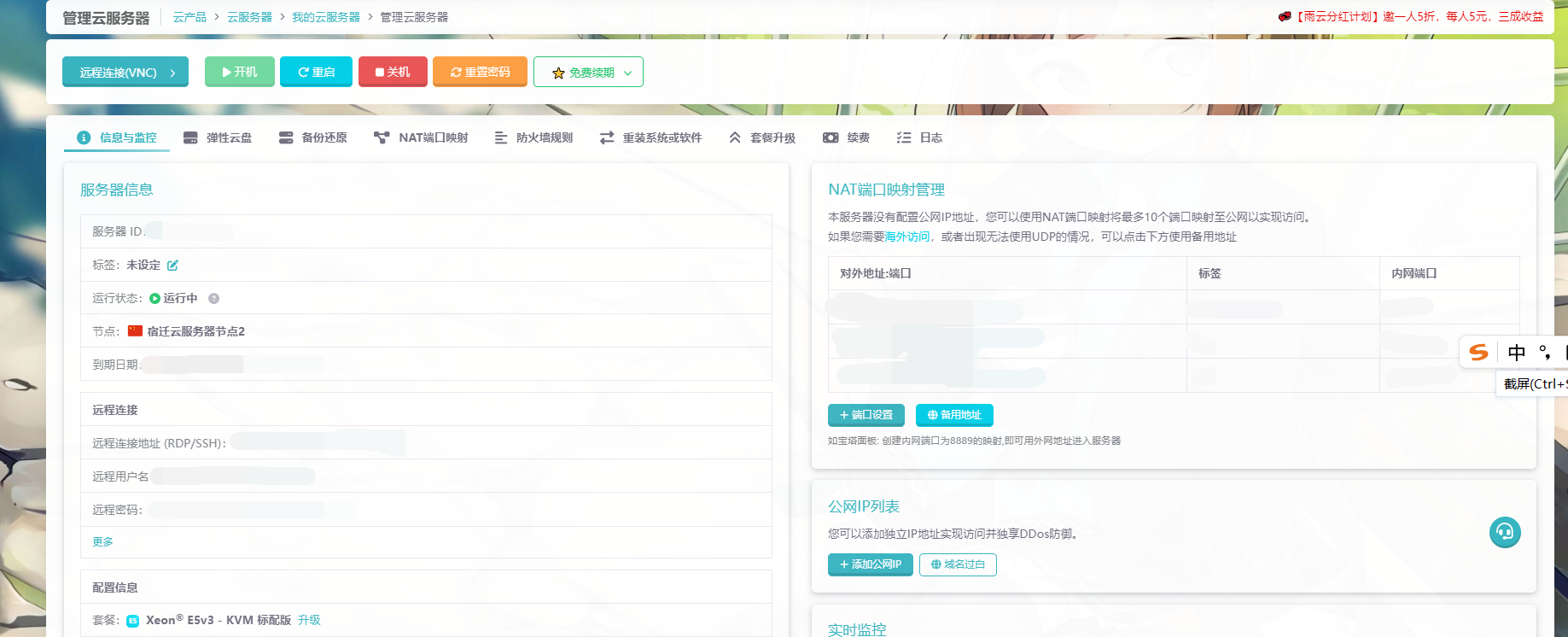Click the orange 重置密码 button

coord(480,73)
